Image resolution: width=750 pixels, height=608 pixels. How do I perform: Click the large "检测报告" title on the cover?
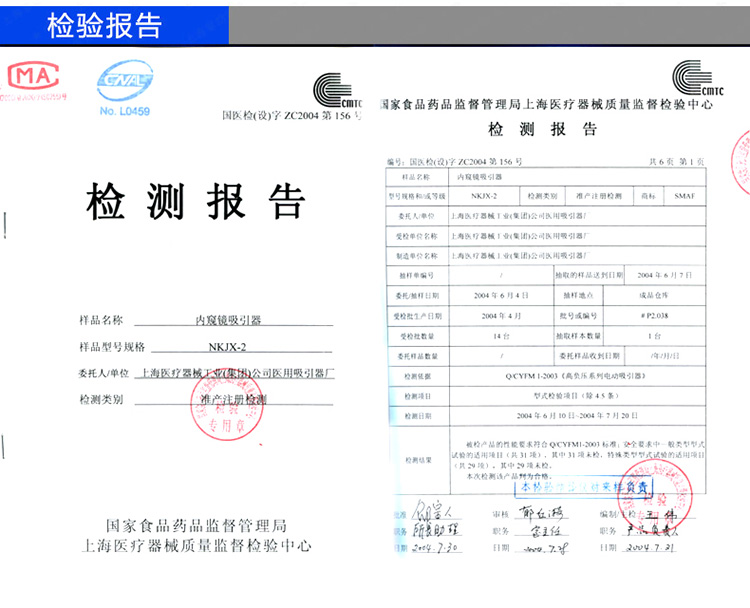196,201
